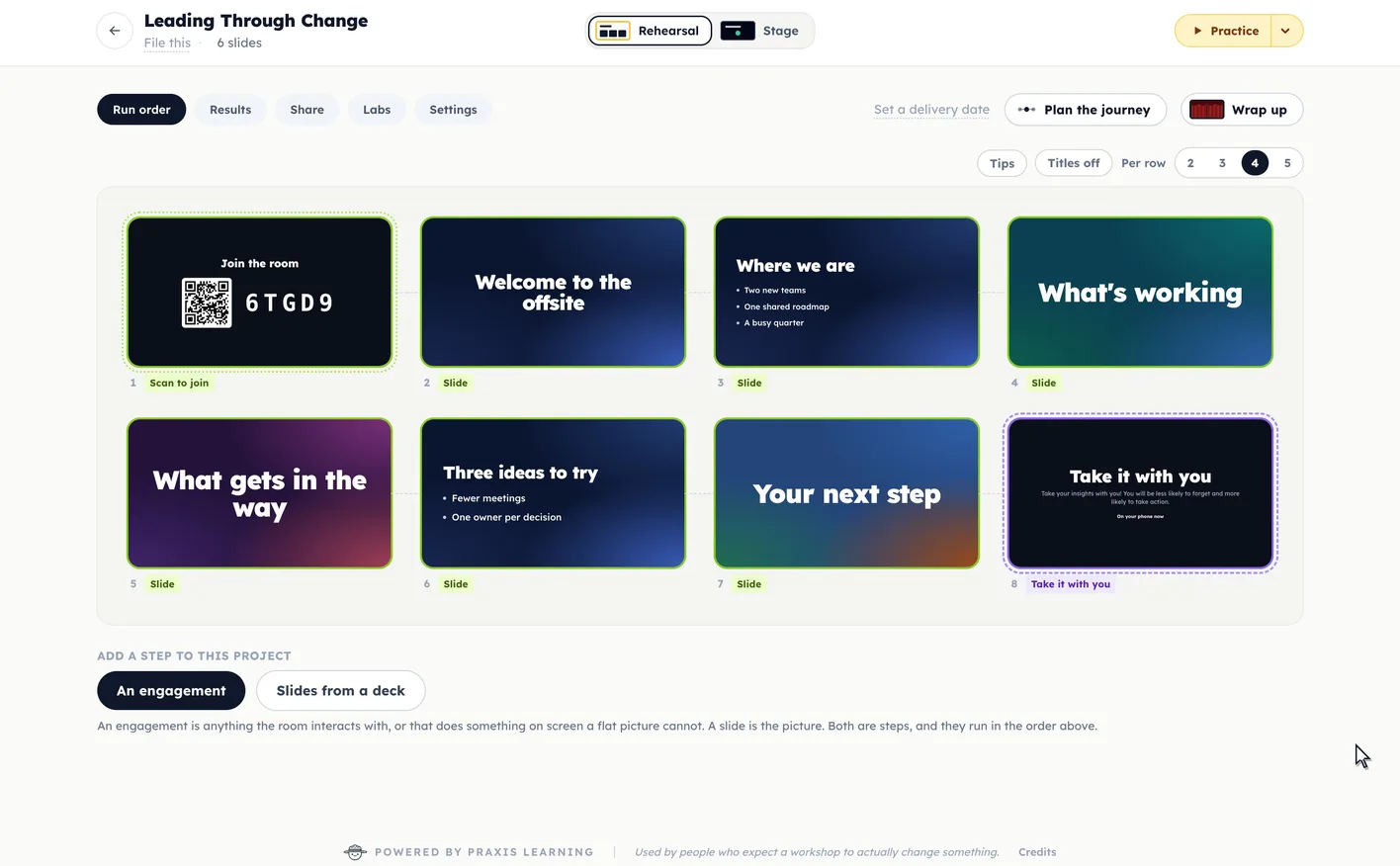Image resolution: width=1400 pixels, height=866 pixels.
Task: Switch to the Share tab
Action: pyautogui.click(x=306, y=110)
